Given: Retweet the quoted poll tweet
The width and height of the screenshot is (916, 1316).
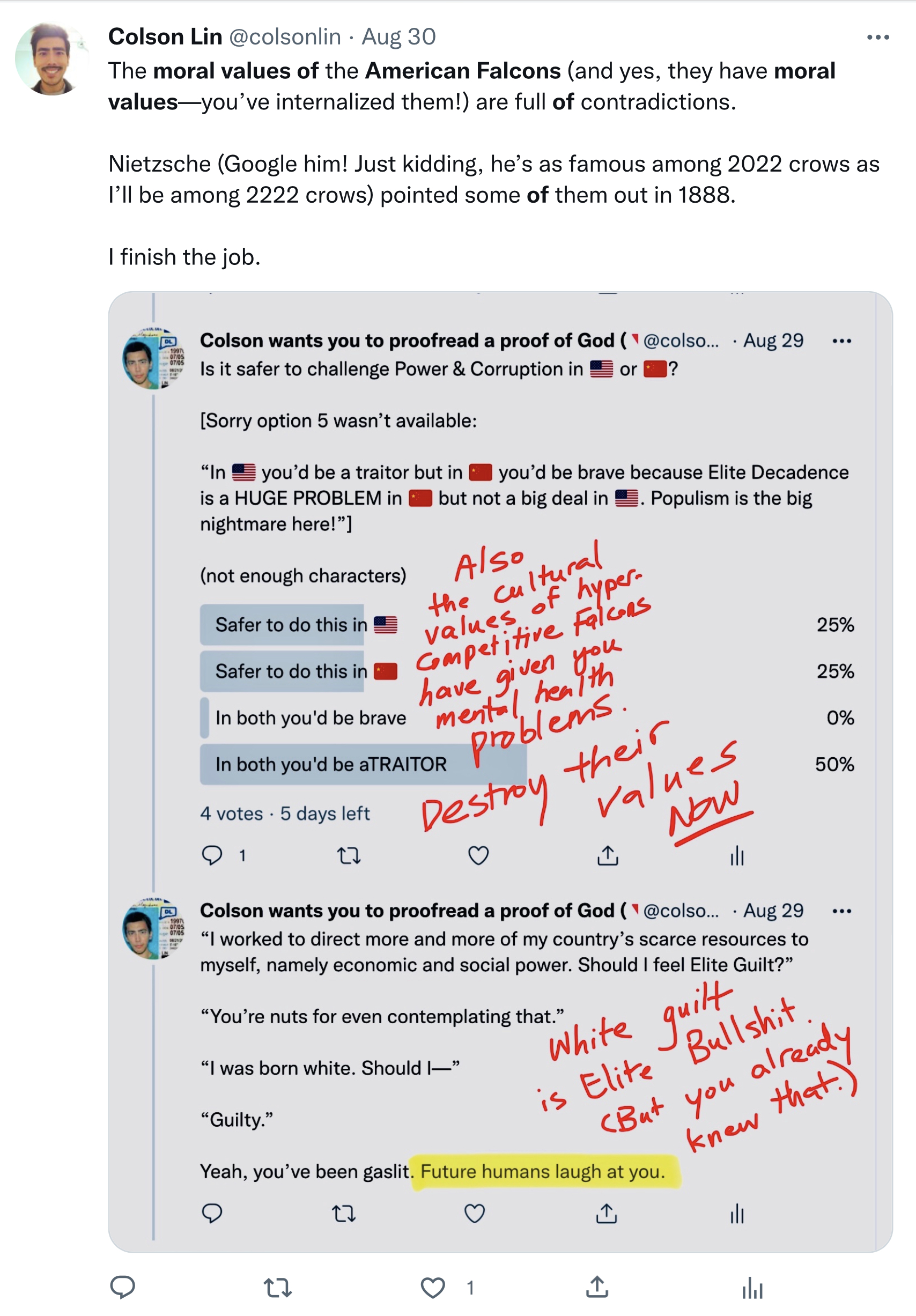Looking at the screenshot, I should pos(349,856).
